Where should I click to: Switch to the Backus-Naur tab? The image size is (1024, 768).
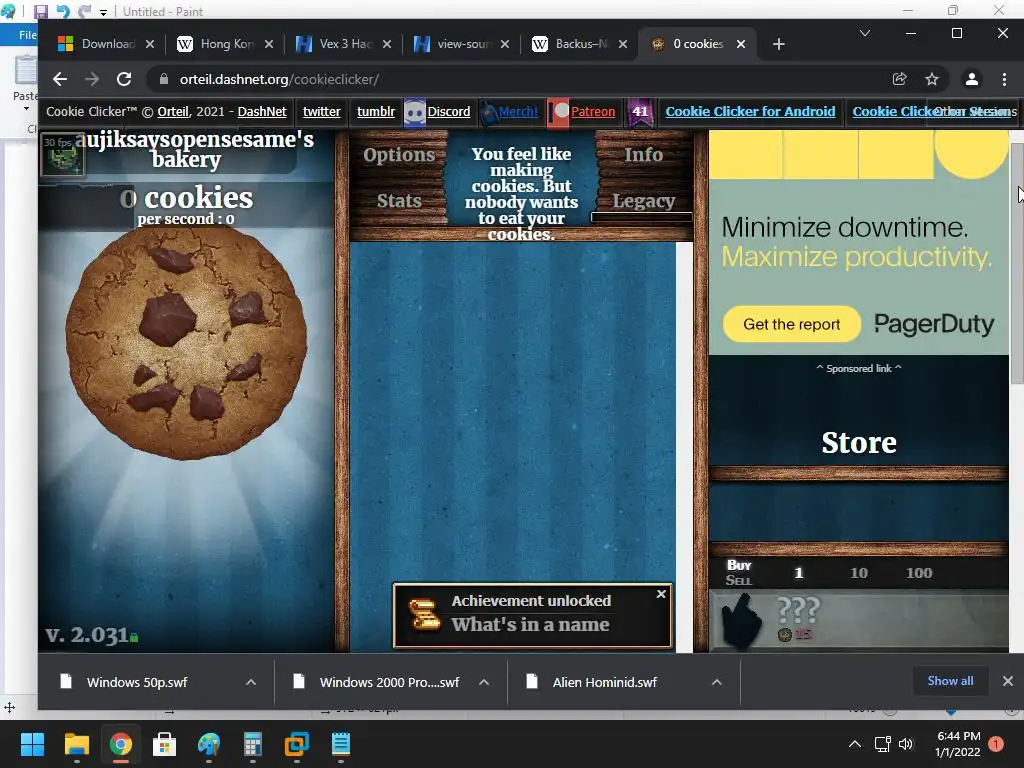pyautogui.click(x=579, y=44)
